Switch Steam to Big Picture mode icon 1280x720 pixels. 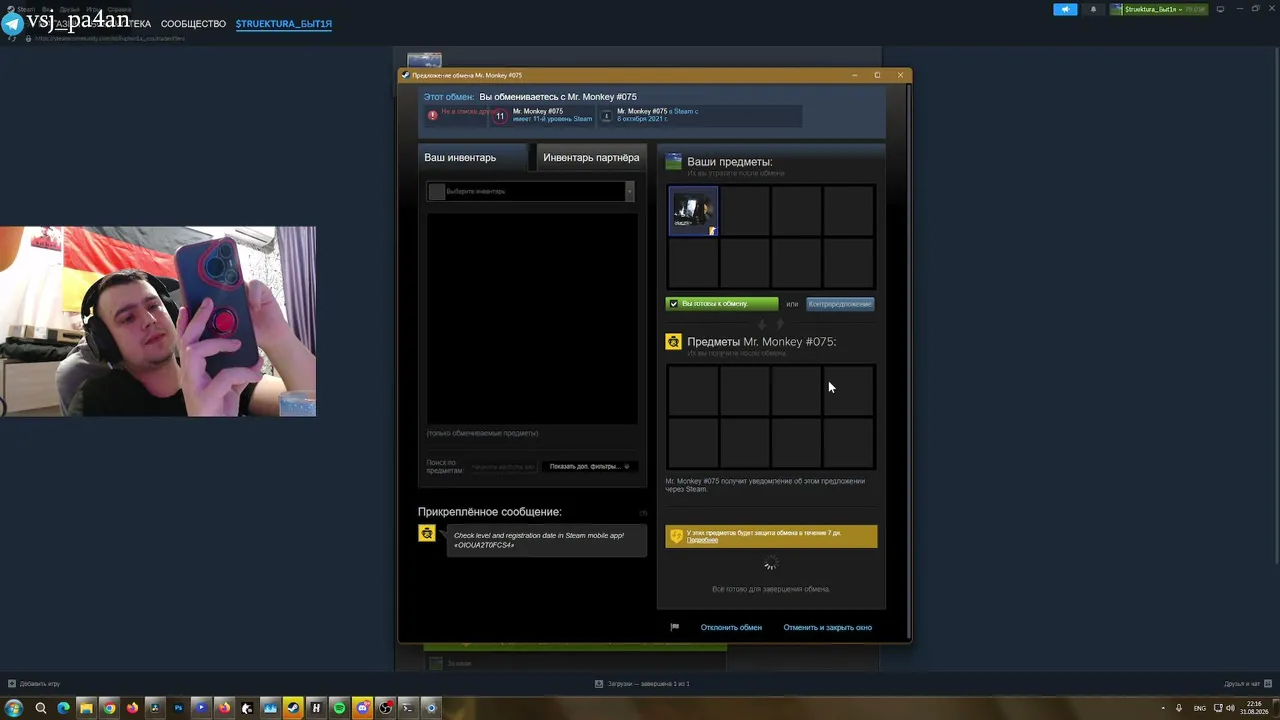(x=1220, y=9)
